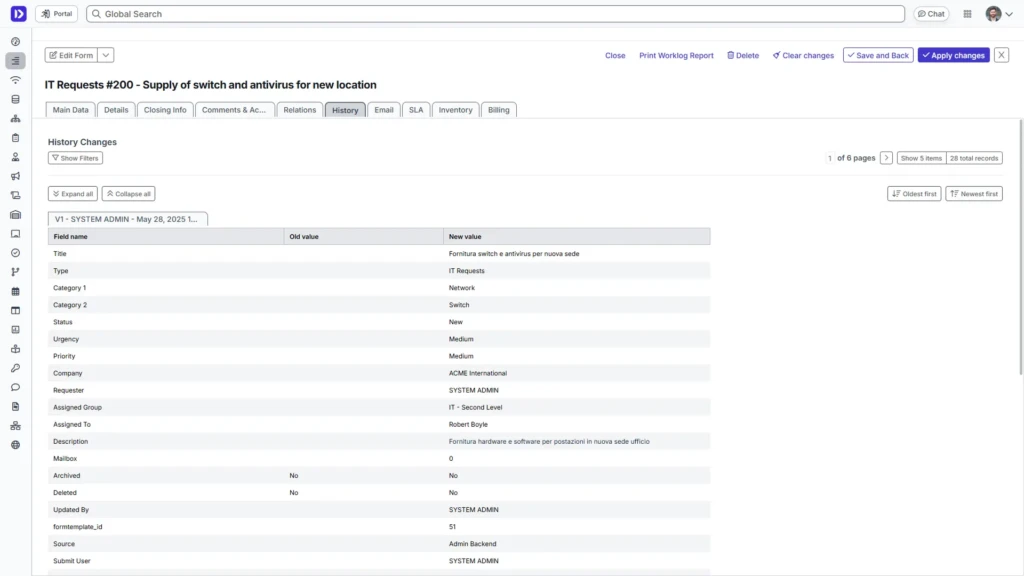Open the SLA tab

416,110
